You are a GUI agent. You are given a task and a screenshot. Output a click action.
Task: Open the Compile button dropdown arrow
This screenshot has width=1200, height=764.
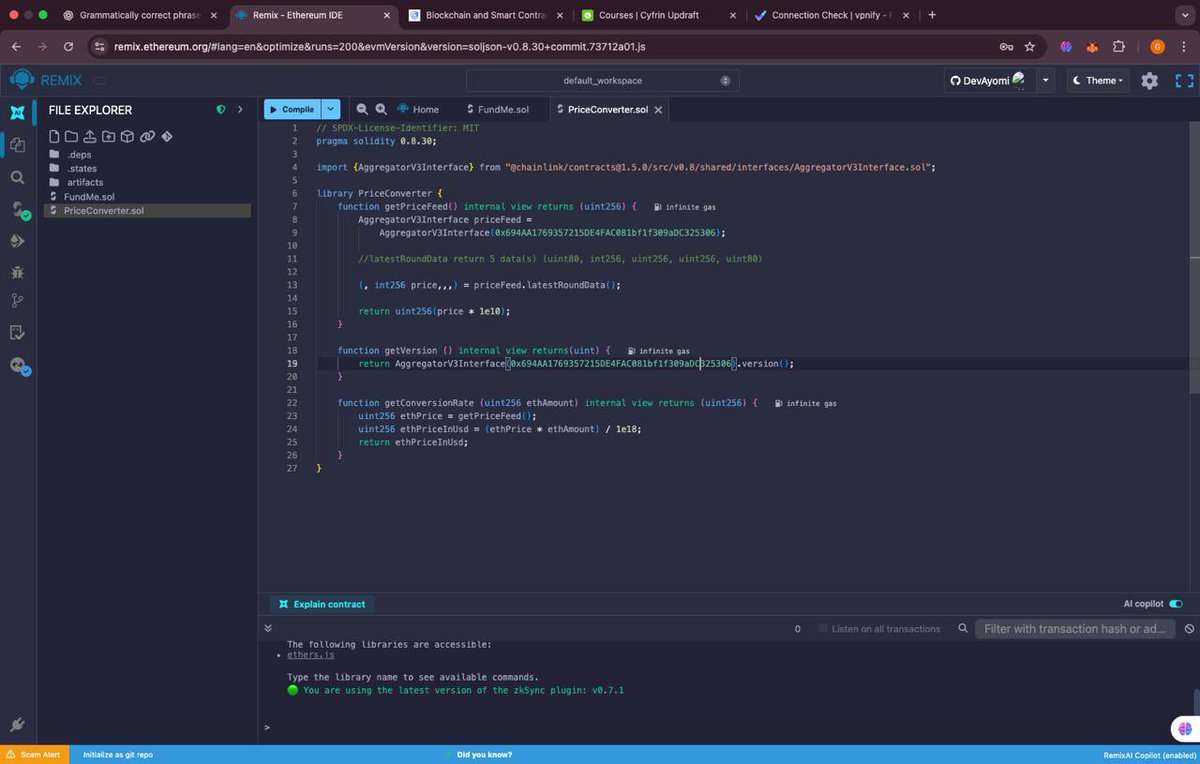click(x=330, y=109)
